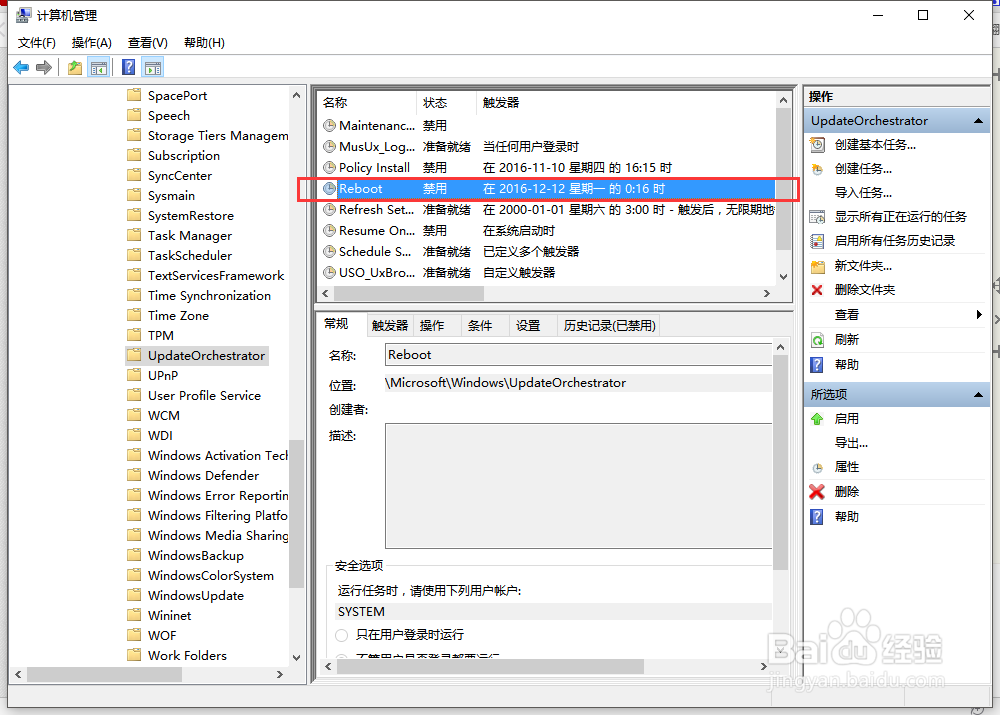This screenshot has width=1000, height=715.
Task: Click the Create Task (创建任务) icon
Action: point(815,168)
